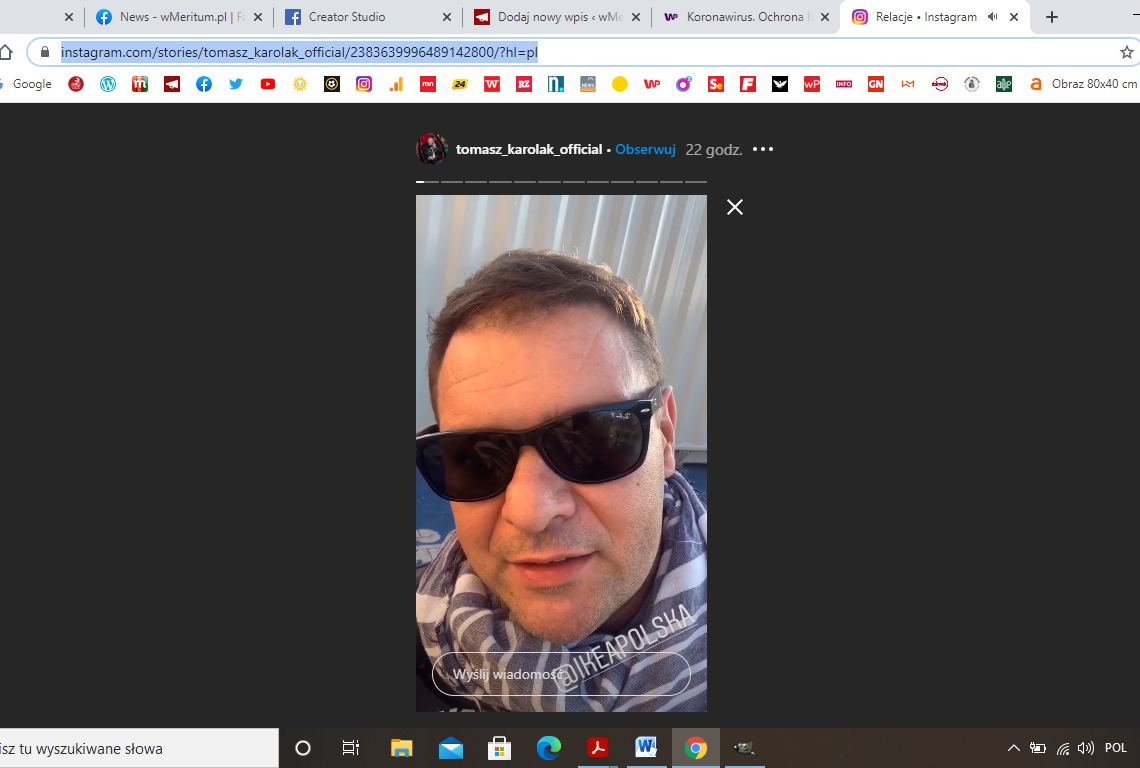Open tomasz_karolak_official profile name
1140x768 pixels.
click(x=528, y=149)
